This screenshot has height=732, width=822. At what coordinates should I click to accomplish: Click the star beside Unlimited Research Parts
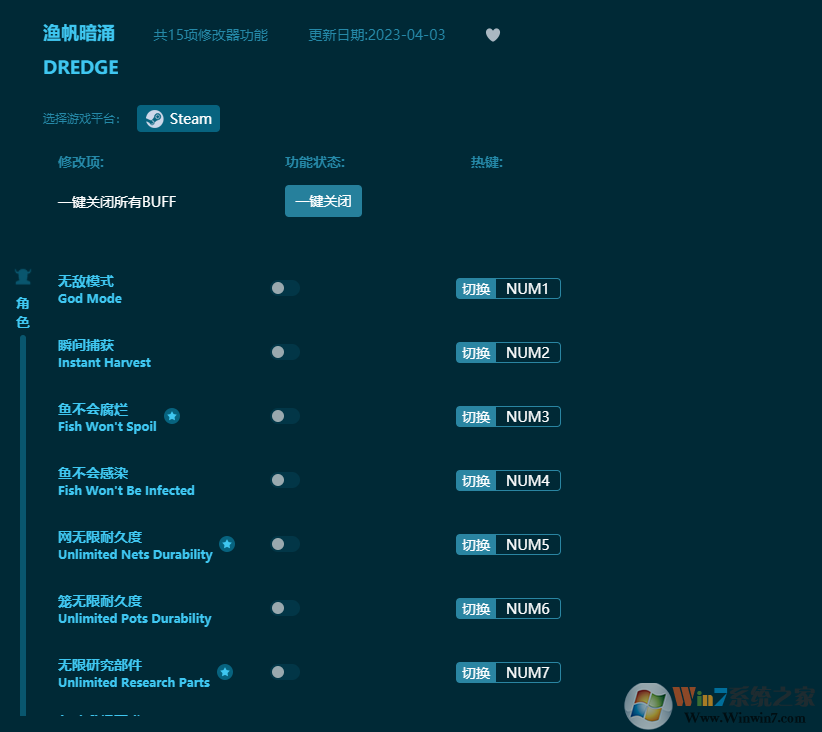tap(224, 672)
